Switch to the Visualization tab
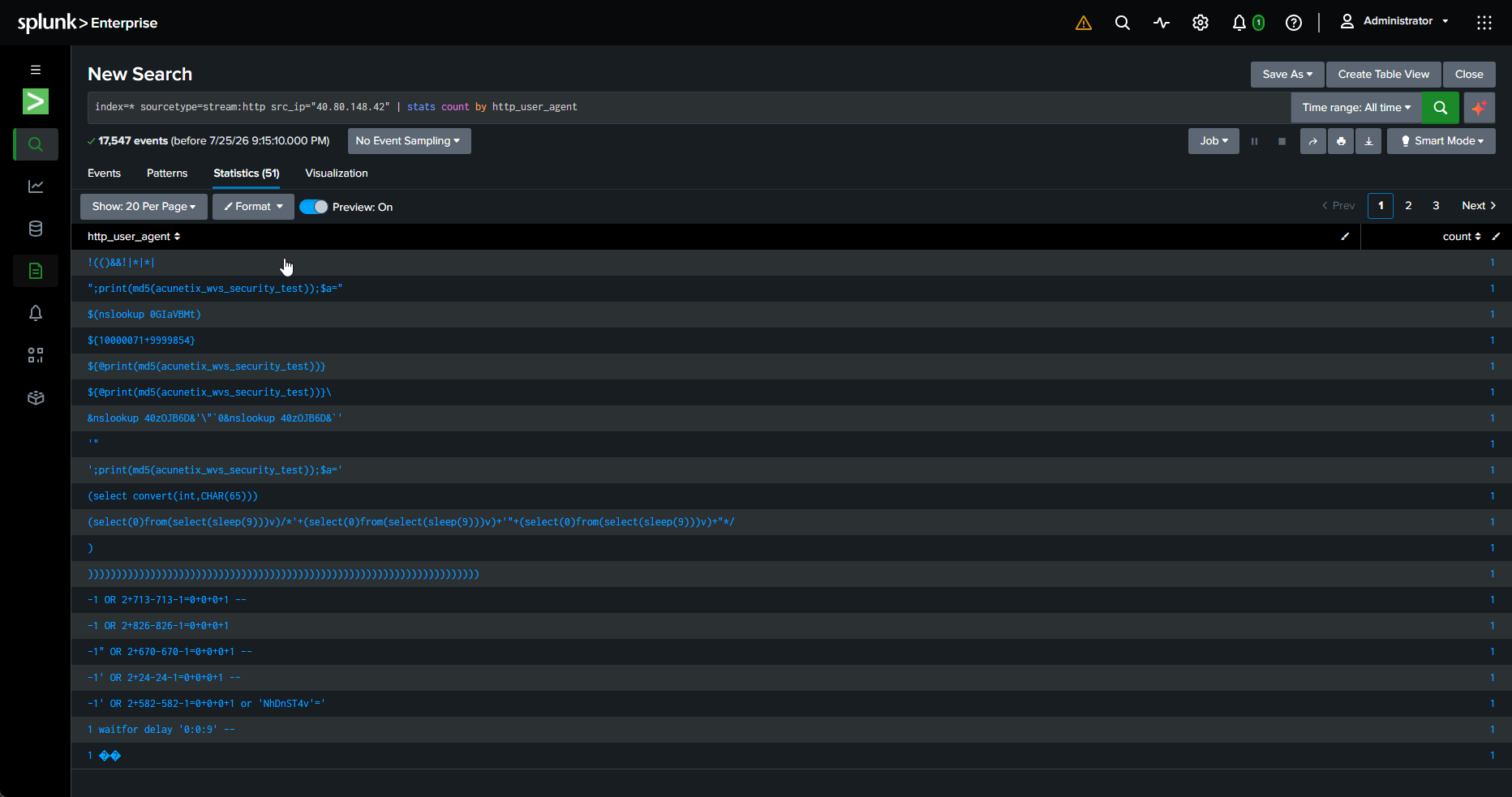1512x797 pixels. pyautogui.click(x=337, y=174)
